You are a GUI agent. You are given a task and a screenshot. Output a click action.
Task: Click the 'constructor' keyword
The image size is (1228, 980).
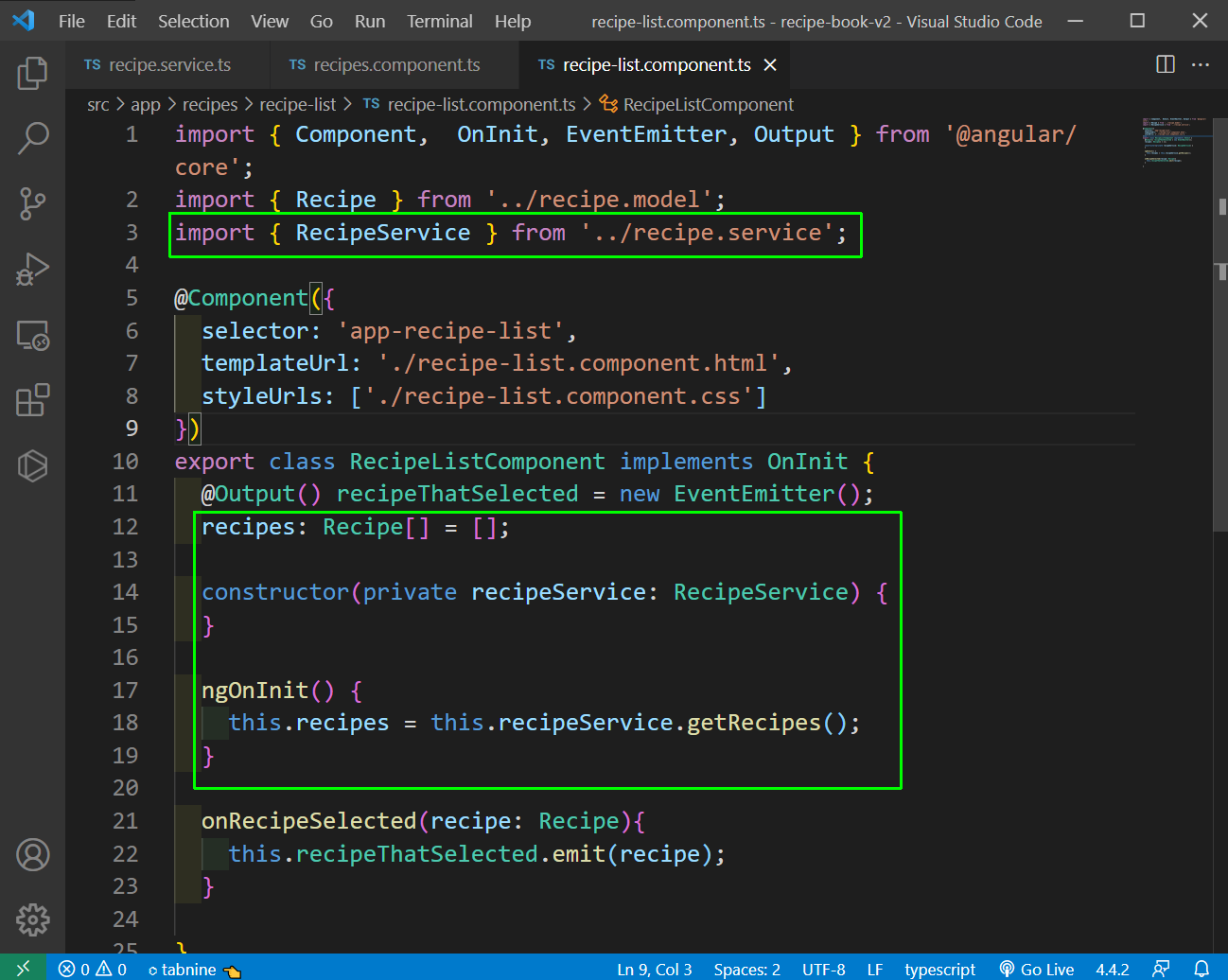coord(275,592)
